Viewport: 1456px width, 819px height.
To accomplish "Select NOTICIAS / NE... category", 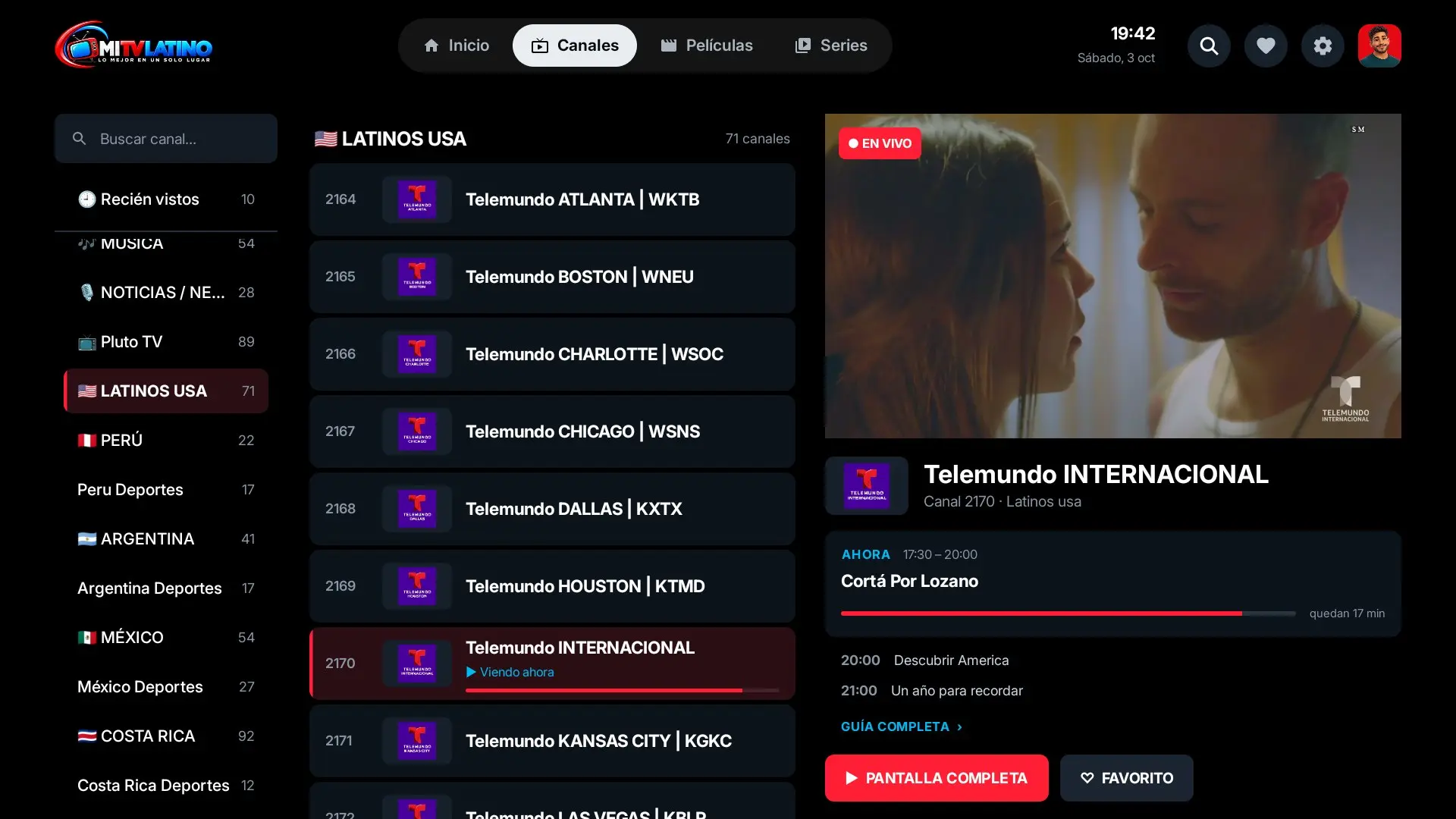I will (x=166, y=293).
